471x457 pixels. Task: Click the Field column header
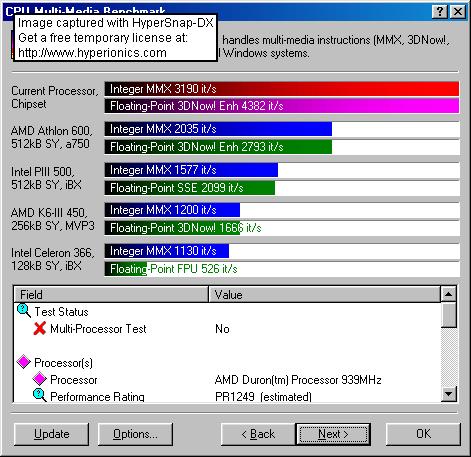[111, 294]
